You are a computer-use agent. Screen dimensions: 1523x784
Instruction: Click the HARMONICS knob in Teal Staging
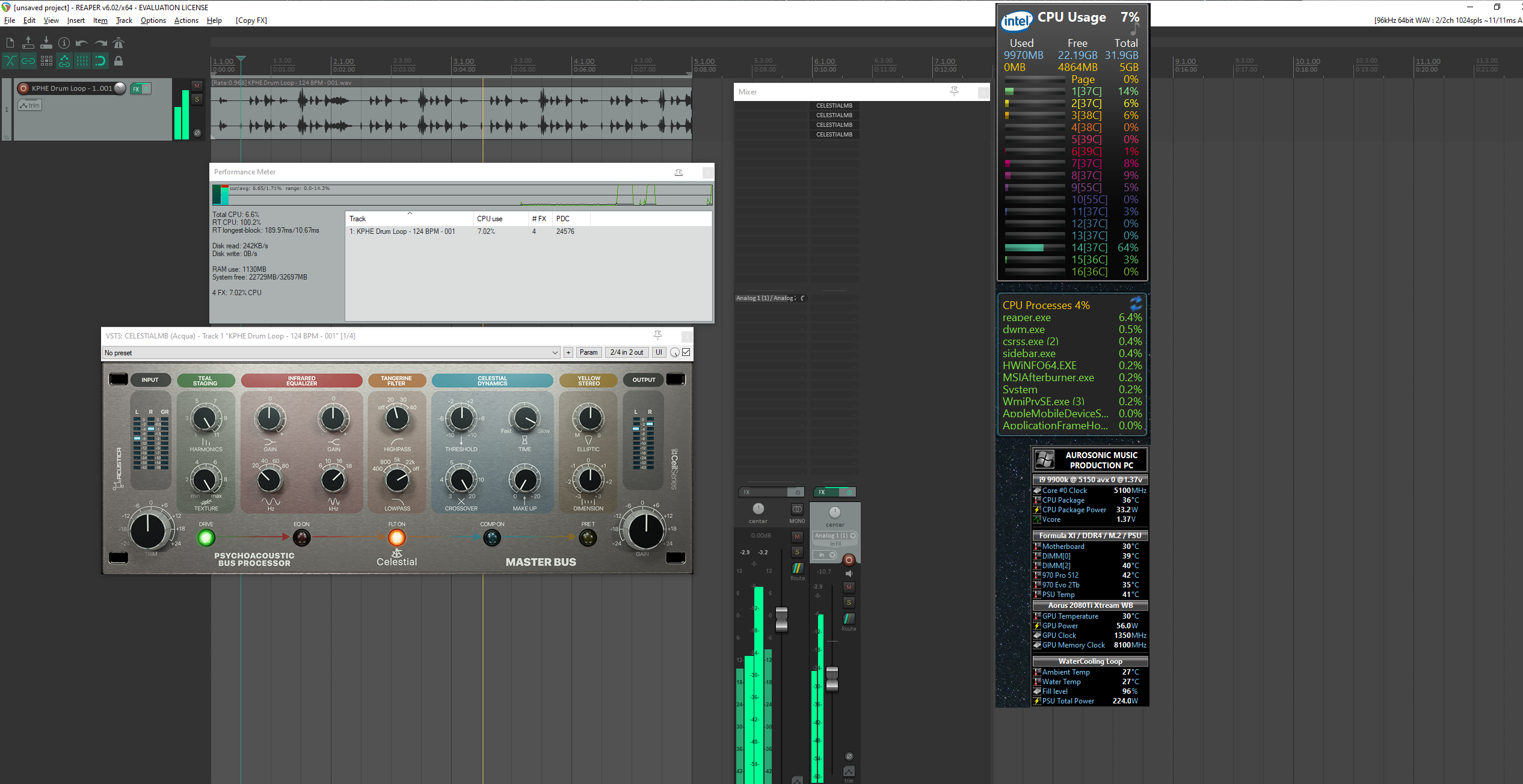pyautogui.click(x=206, y=419)
